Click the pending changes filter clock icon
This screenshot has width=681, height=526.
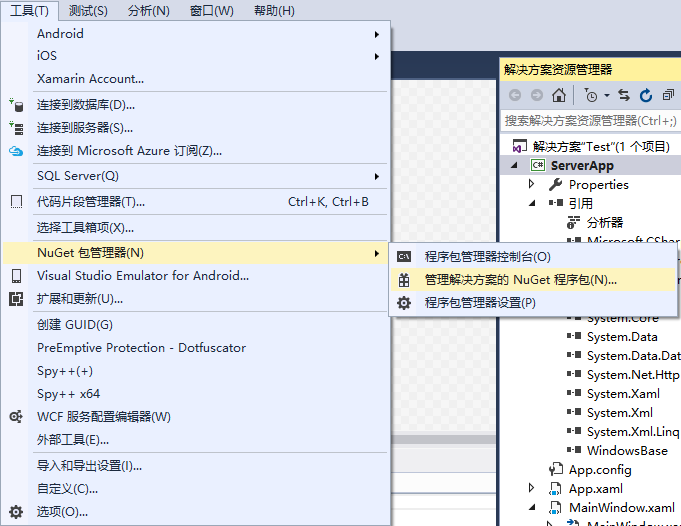coord(591,95)
